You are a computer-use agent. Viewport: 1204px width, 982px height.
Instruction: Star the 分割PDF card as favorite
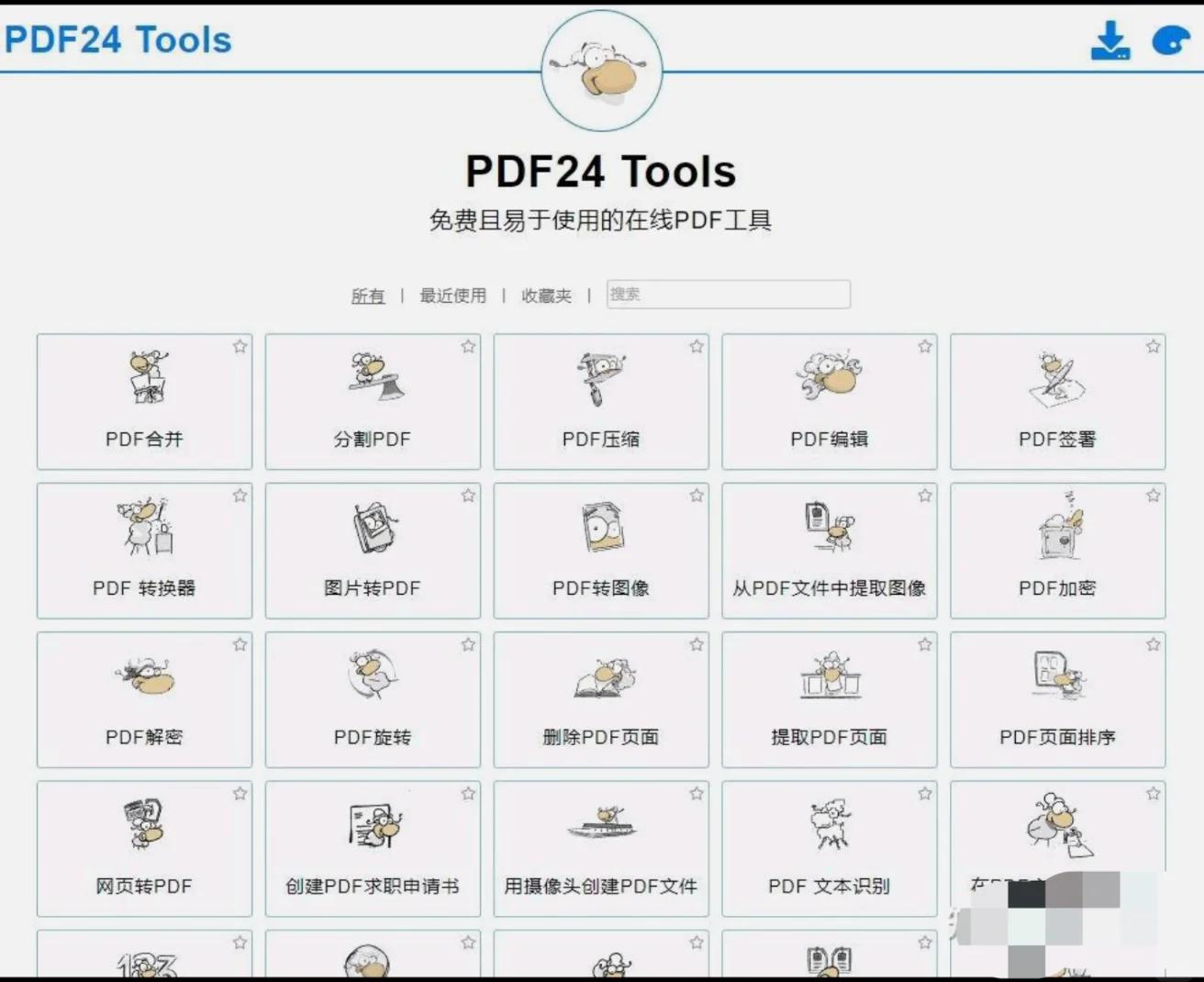(469, 346)
